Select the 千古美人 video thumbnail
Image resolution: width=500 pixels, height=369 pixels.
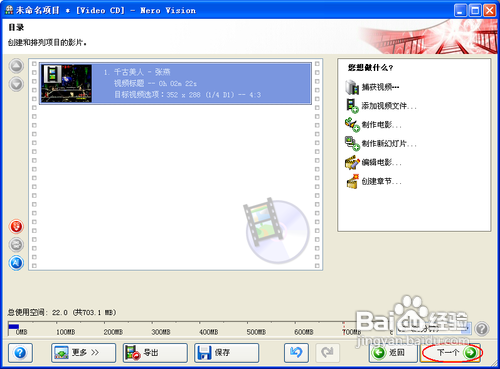point(66,83)
